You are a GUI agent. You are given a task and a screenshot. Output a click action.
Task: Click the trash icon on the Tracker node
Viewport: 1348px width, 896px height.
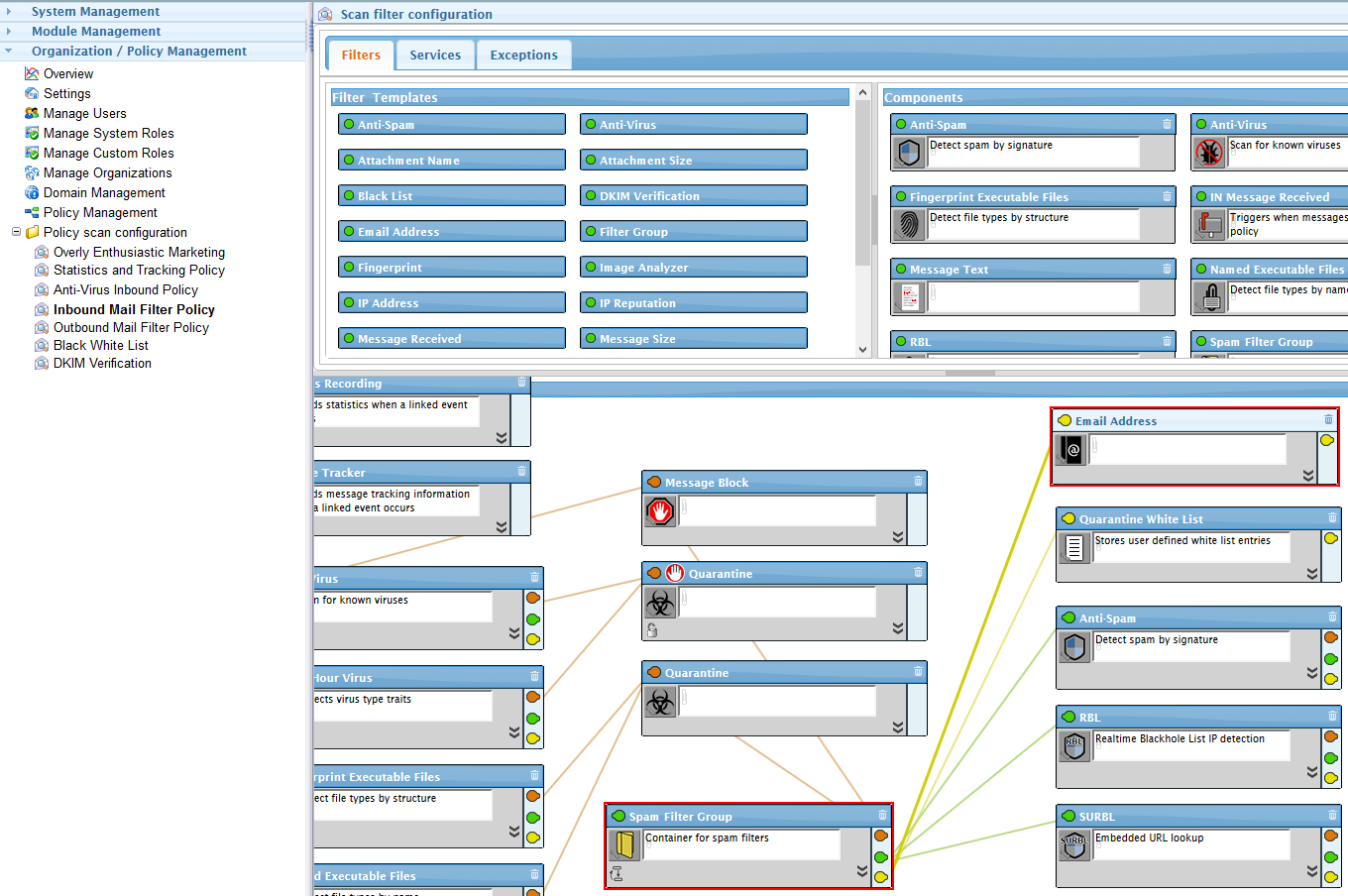pyautogui.click(x=521, y=472)
